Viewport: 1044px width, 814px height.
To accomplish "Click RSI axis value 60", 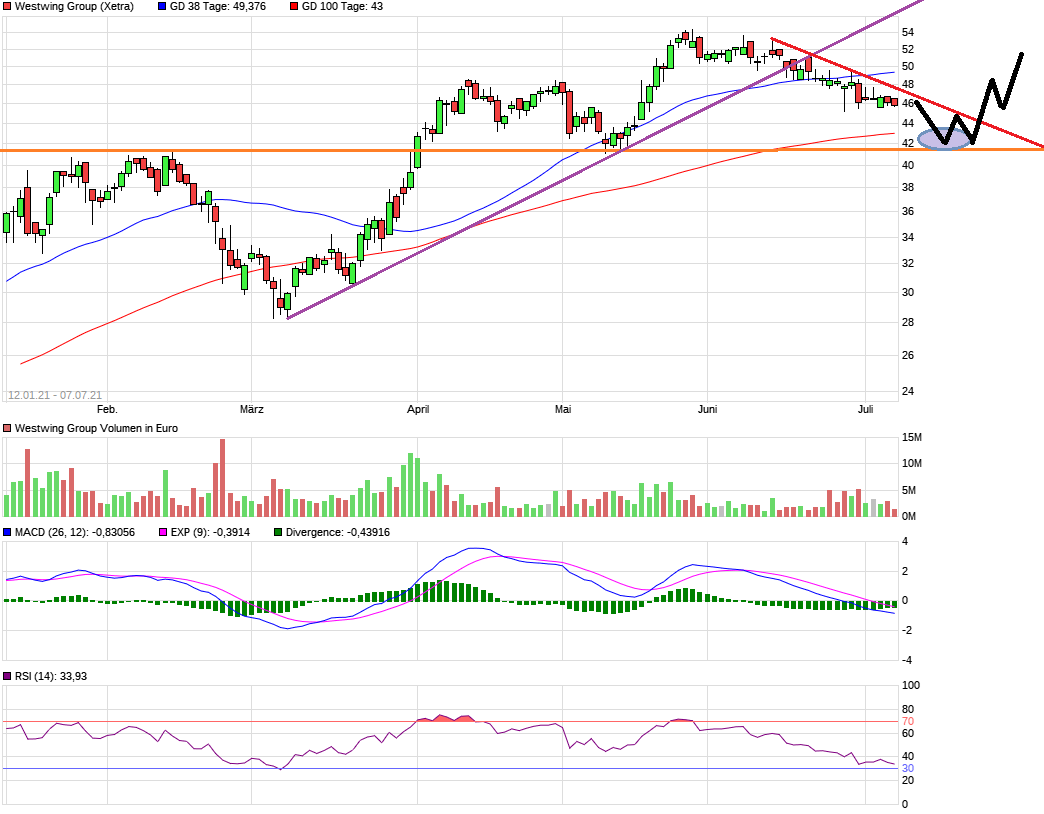I will pyautogui.click(x=908, y=733).
